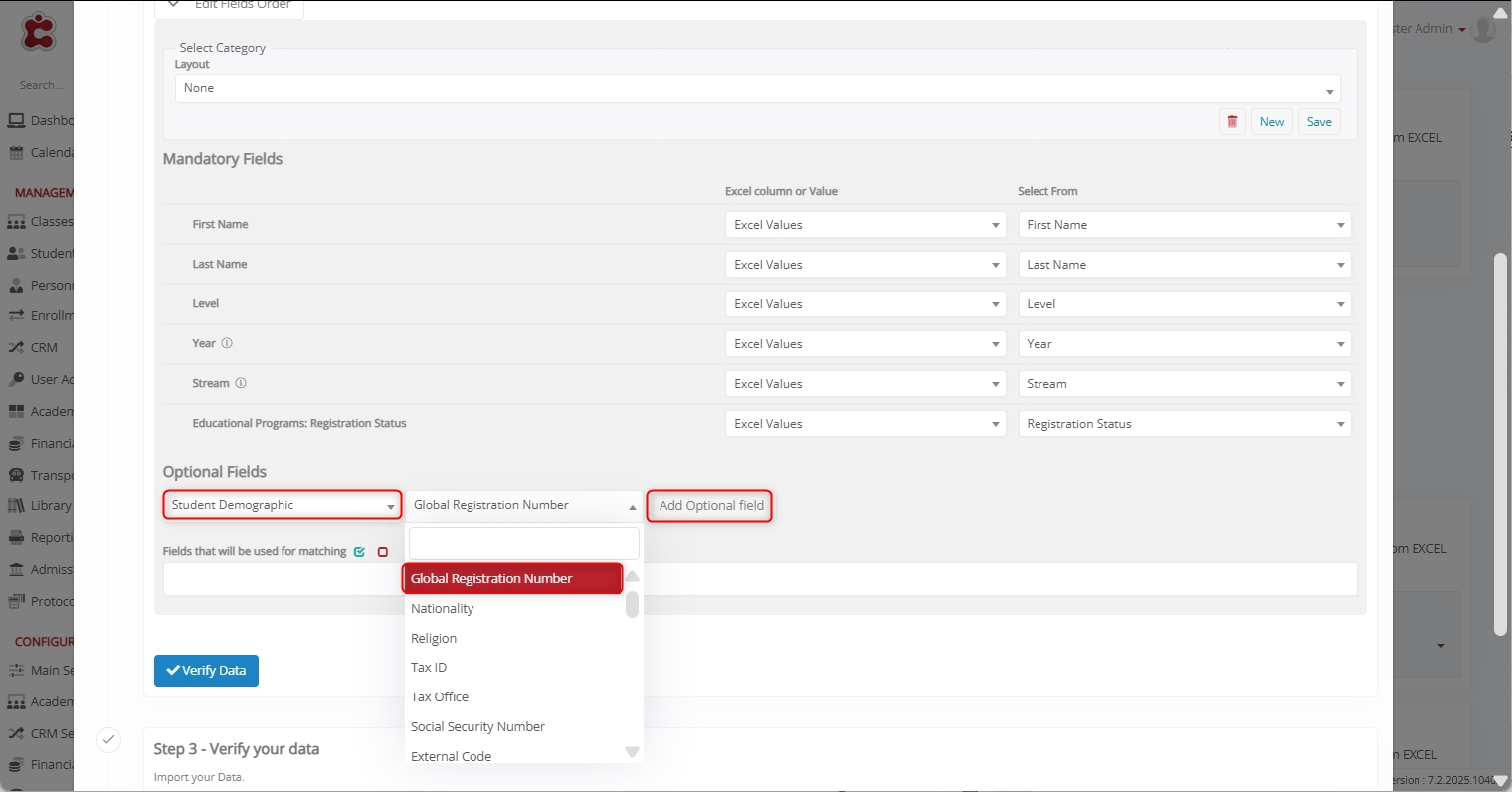
Task: Click the user avatar icon at top right
Action: click(1483, 29)
